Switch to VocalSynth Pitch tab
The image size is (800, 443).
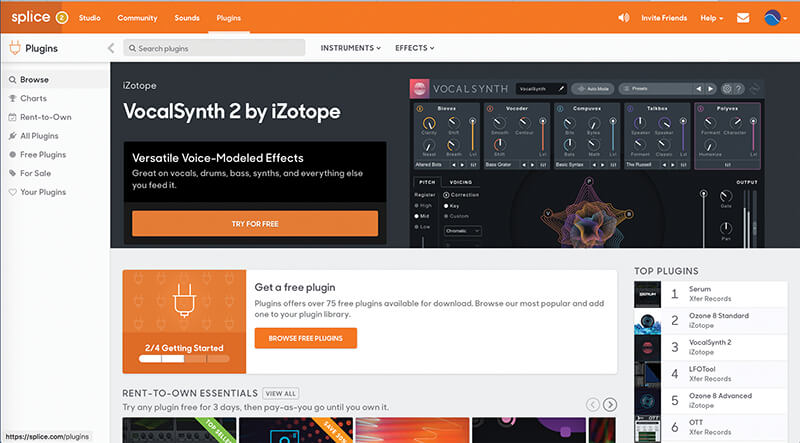click(427, 182)
